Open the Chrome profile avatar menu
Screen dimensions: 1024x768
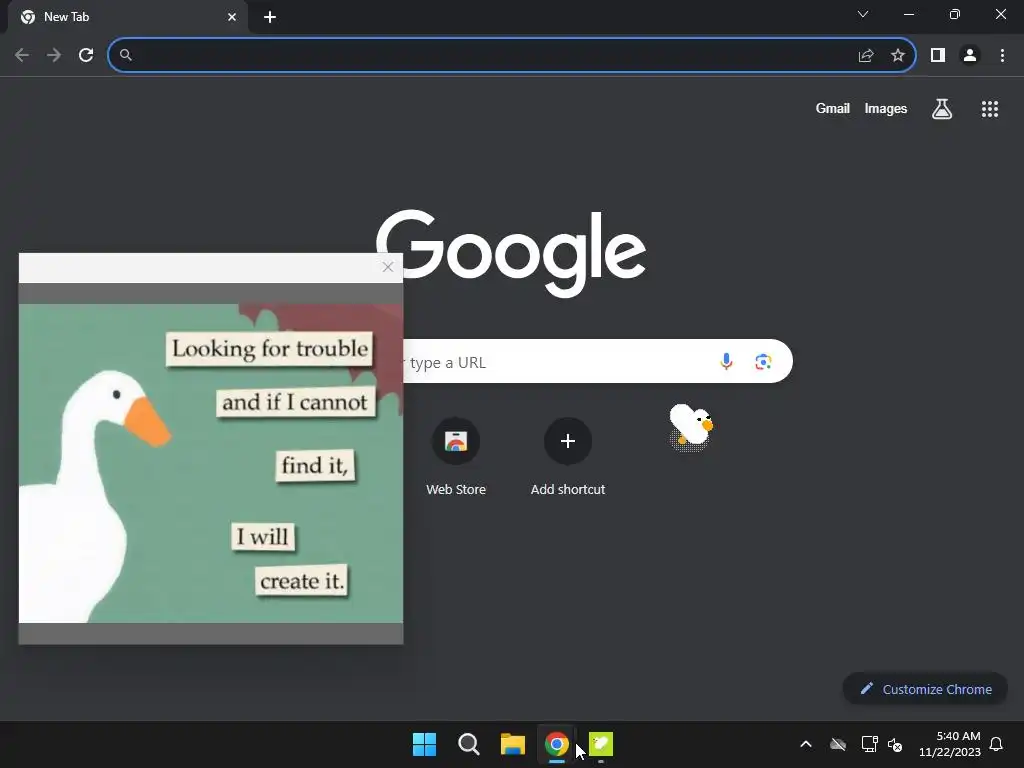(970, 56)
